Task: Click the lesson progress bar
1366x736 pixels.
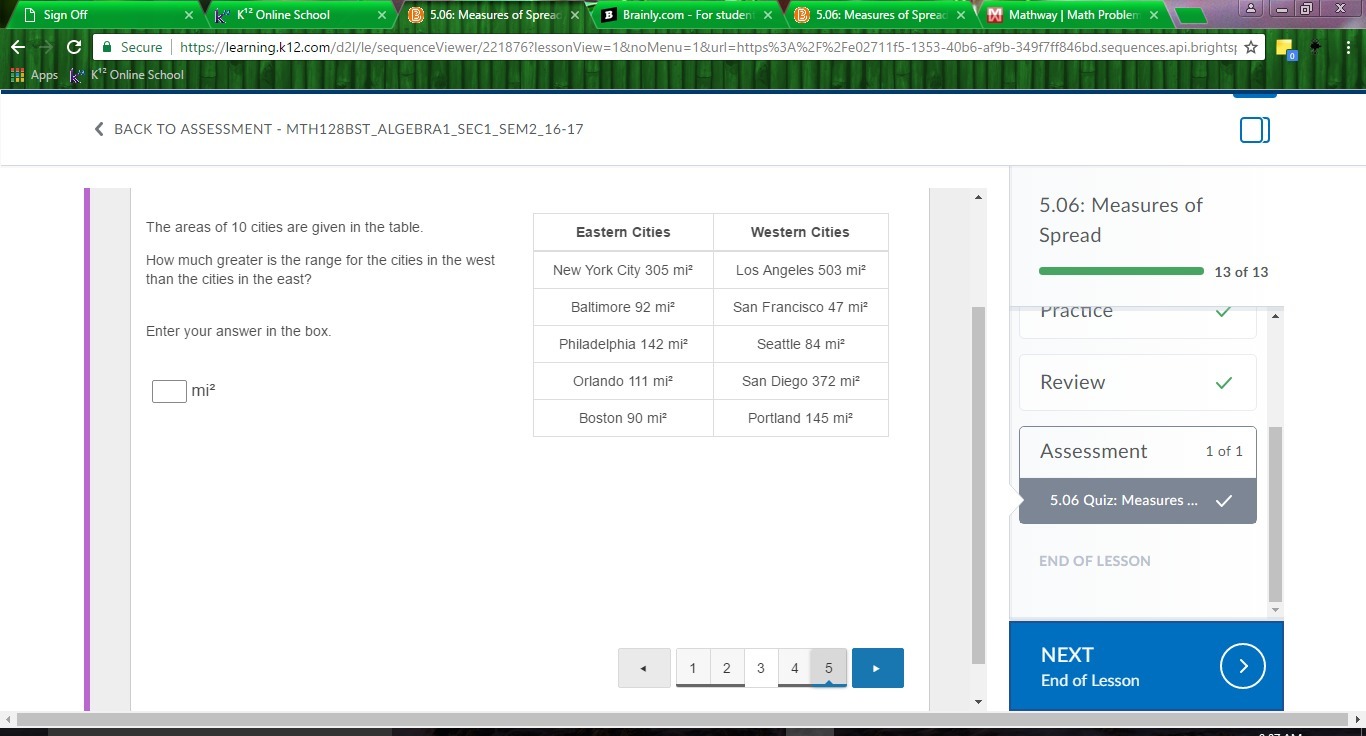Action: coord(1121,271)
